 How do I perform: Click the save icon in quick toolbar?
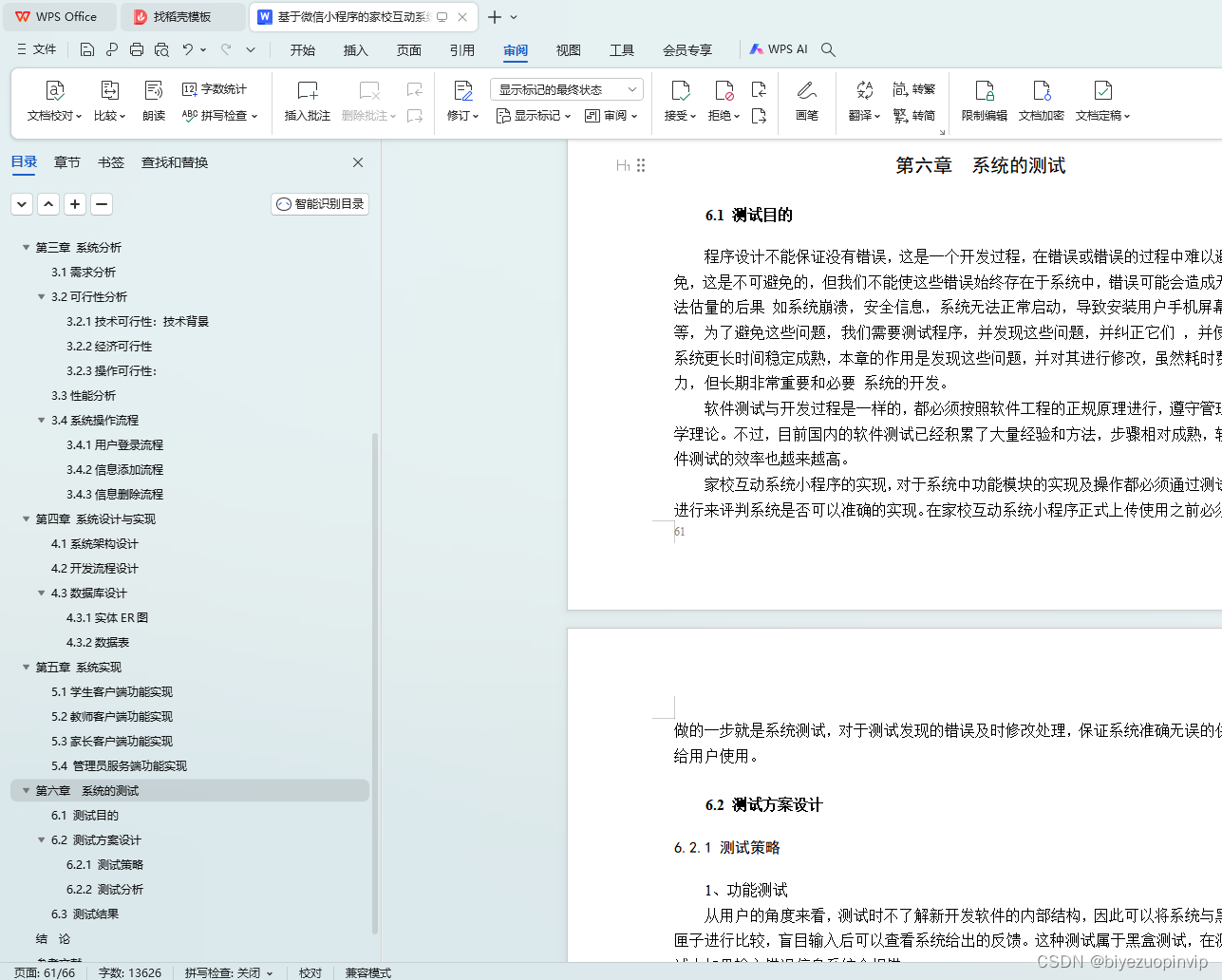click(87, 49)
